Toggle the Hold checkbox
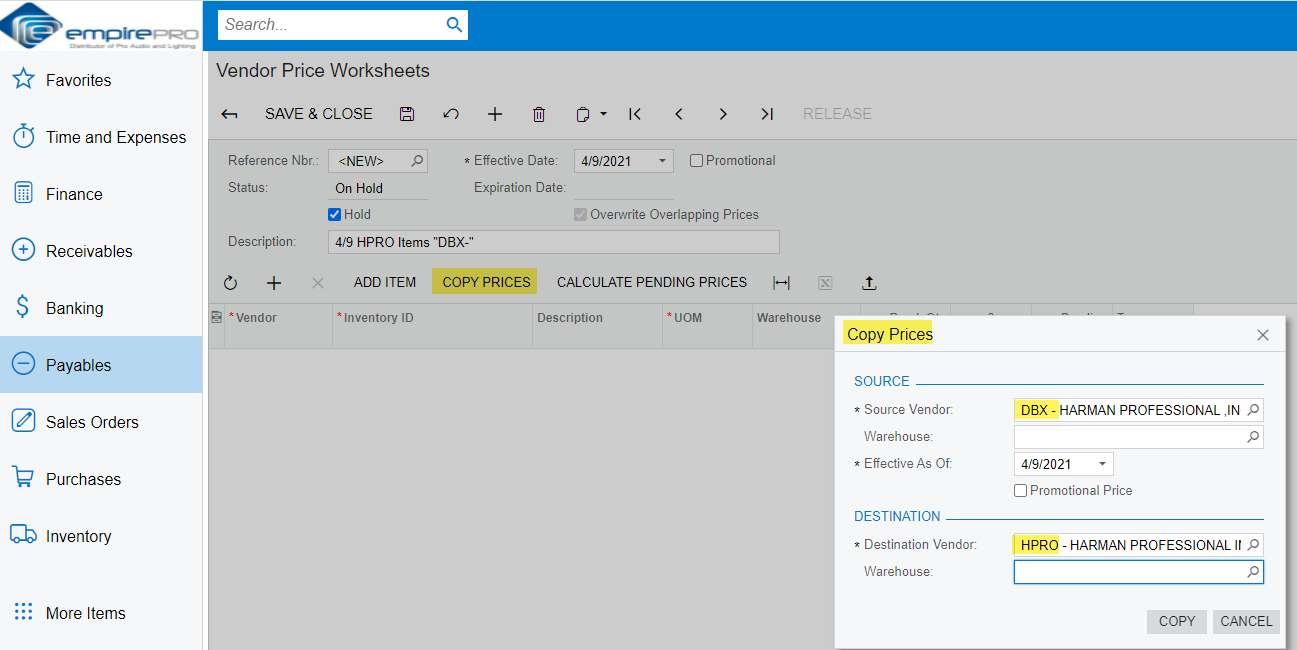1297x650 pixels. (x=335, y=214)
